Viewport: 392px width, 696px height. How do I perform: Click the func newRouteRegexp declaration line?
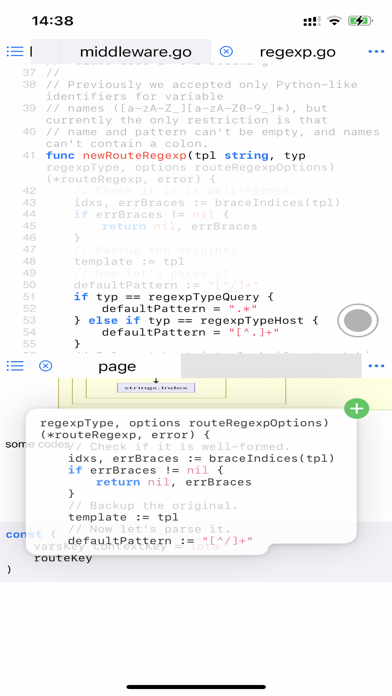[175, 155]
